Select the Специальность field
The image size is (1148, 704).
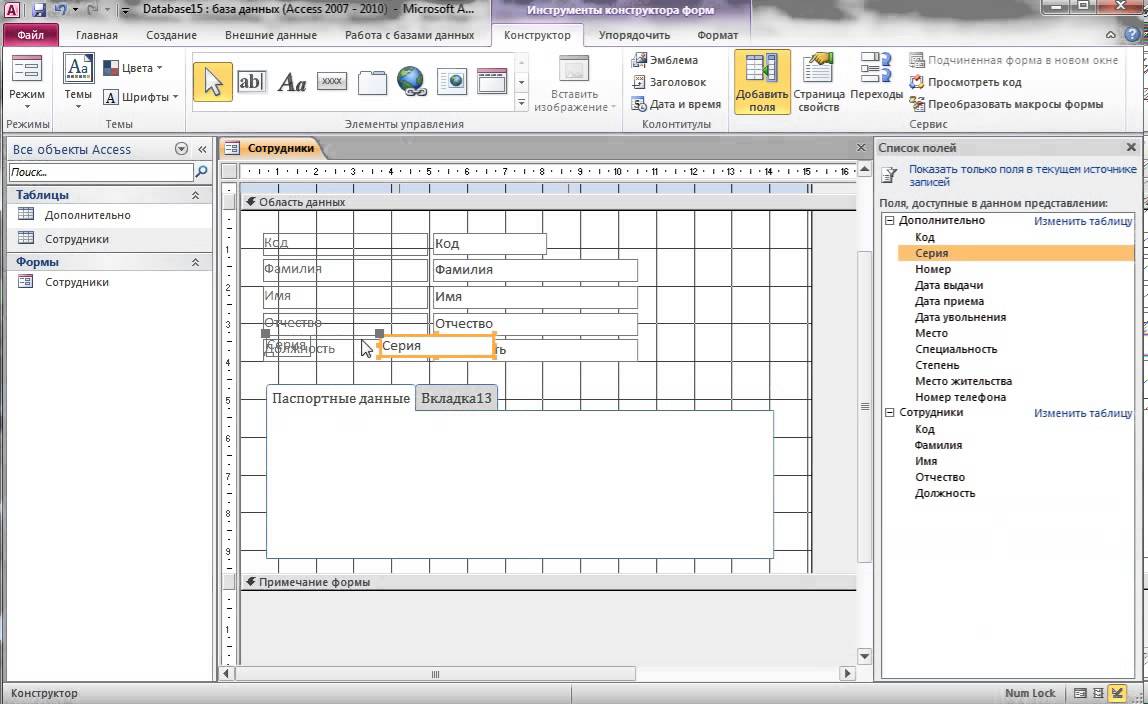point(956,350)
